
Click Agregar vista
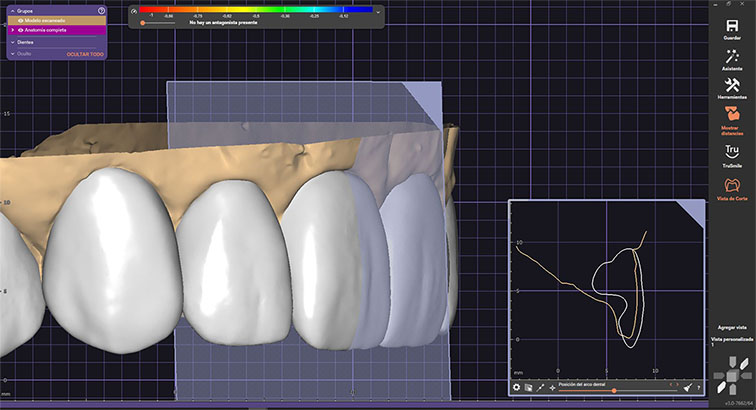732,328
